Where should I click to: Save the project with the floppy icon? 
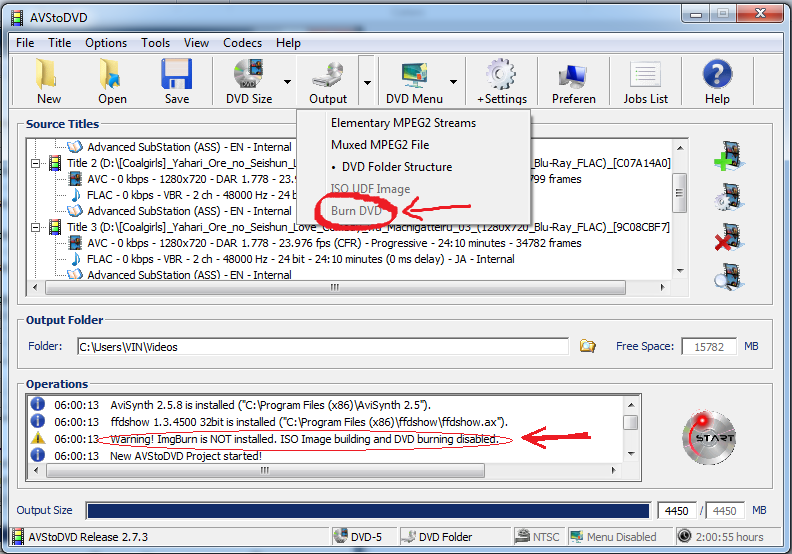tap(176, 74)
